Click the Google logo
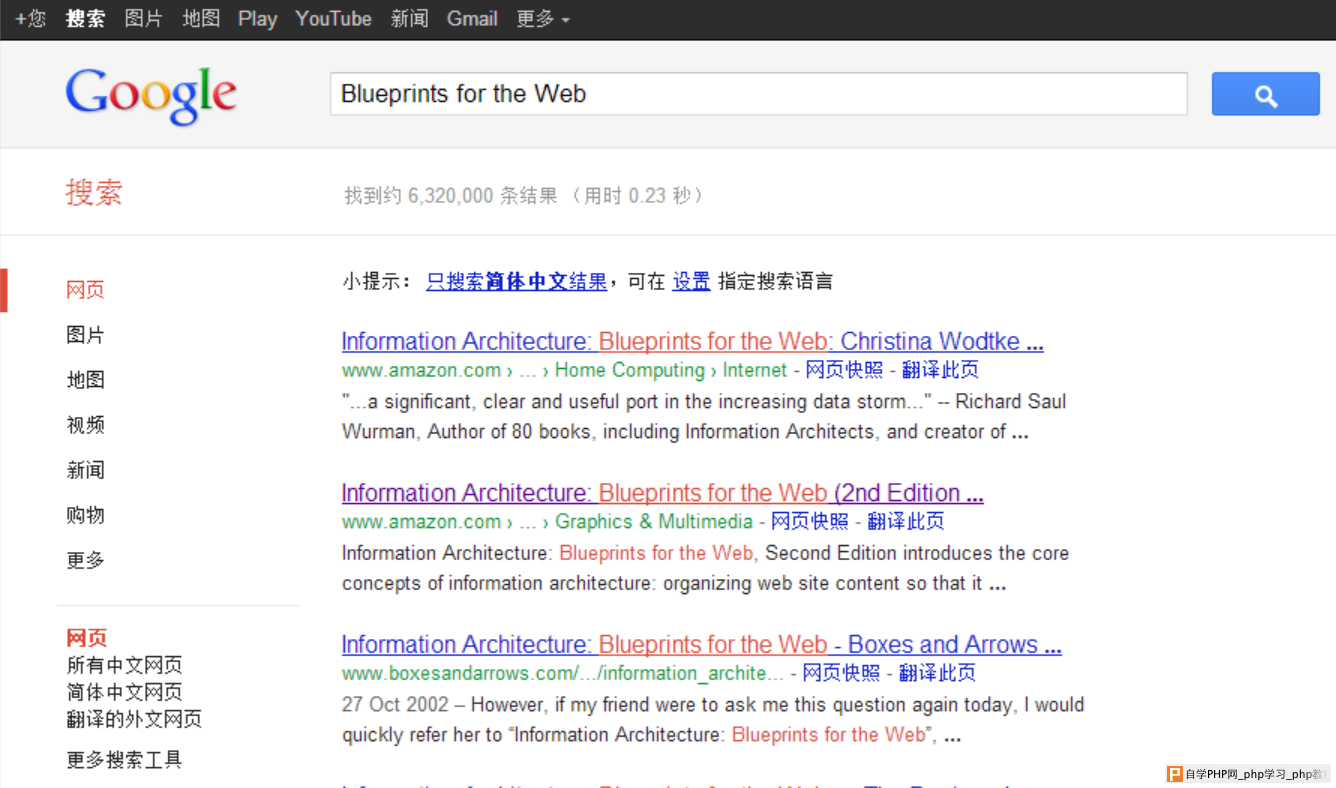 [151, 96]
